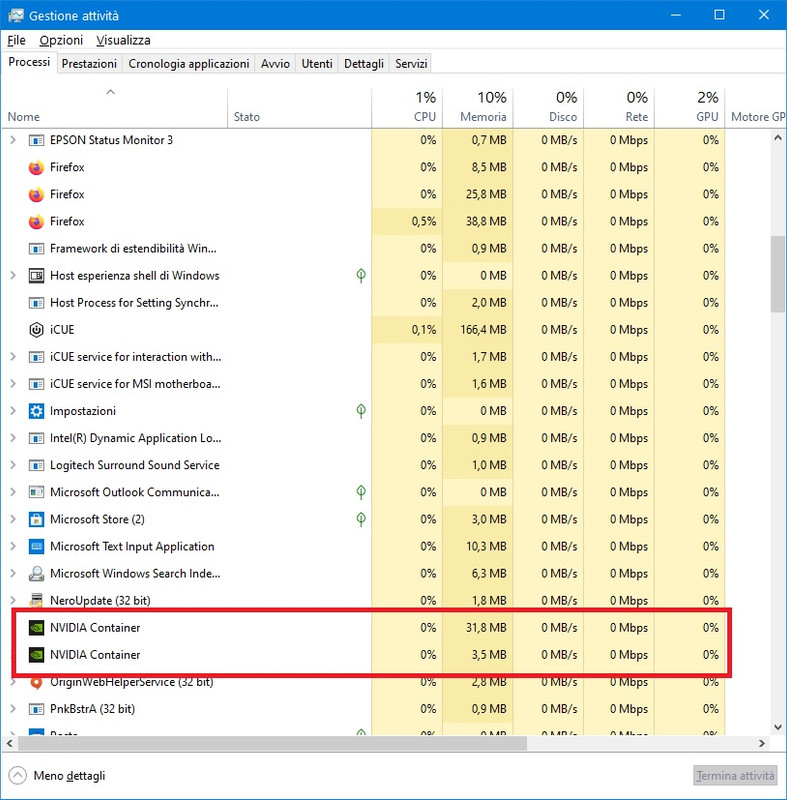Click Logitech Surround Sound Service icon
The width and height of the screenshot is (787, 800).
[x=36, y=465]
